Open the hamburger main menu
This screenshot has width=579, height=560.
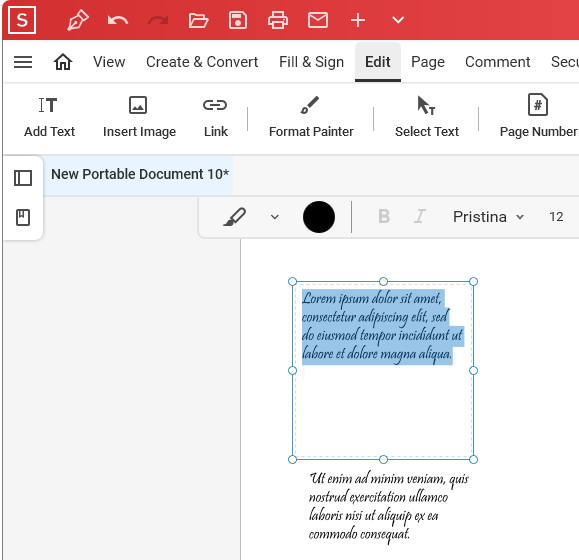click(x=23, y=62)
